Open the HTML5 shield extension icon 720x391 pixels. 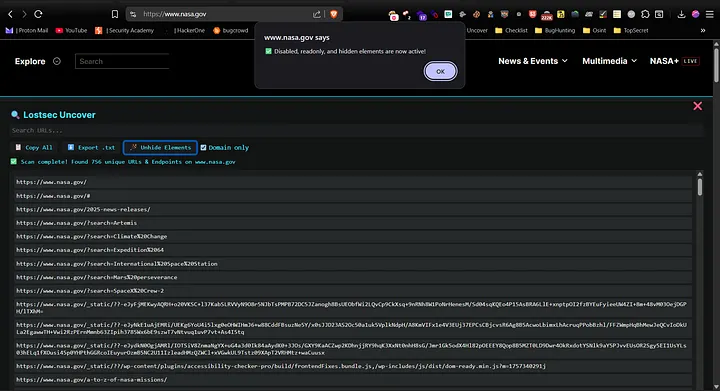533,14
